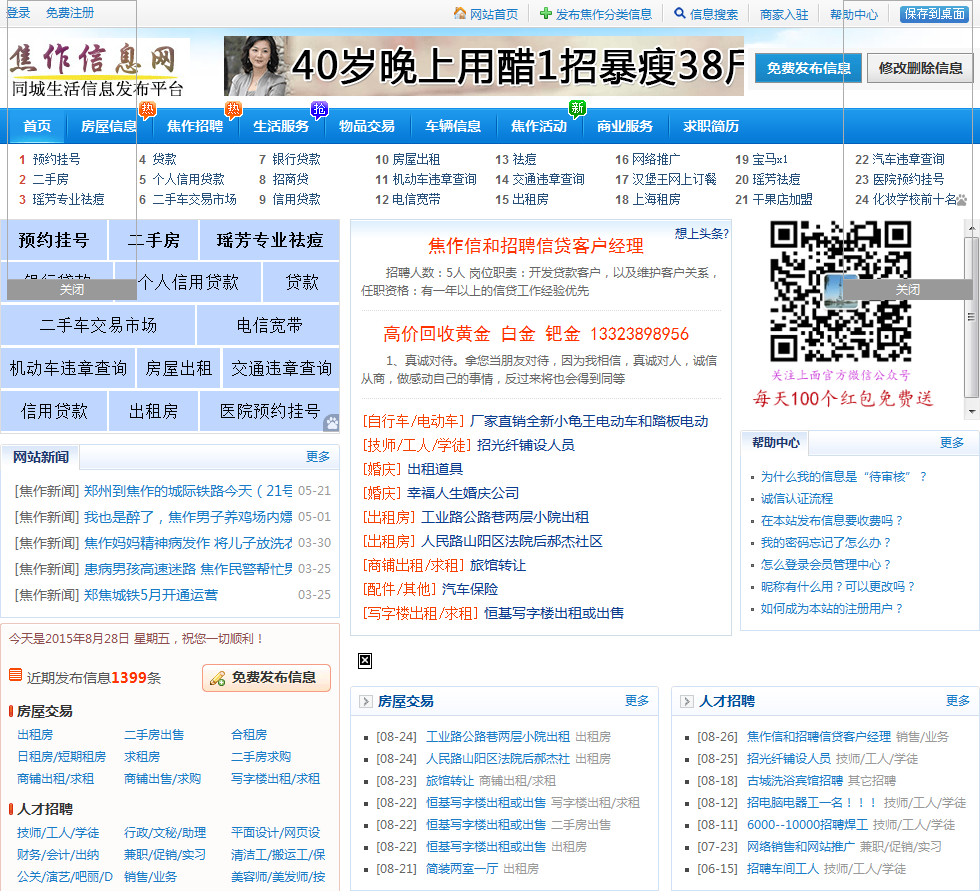Open headline 焦作信和招聘信贷客户经理
Screen dimensions: 980x891
click(536, 246)
